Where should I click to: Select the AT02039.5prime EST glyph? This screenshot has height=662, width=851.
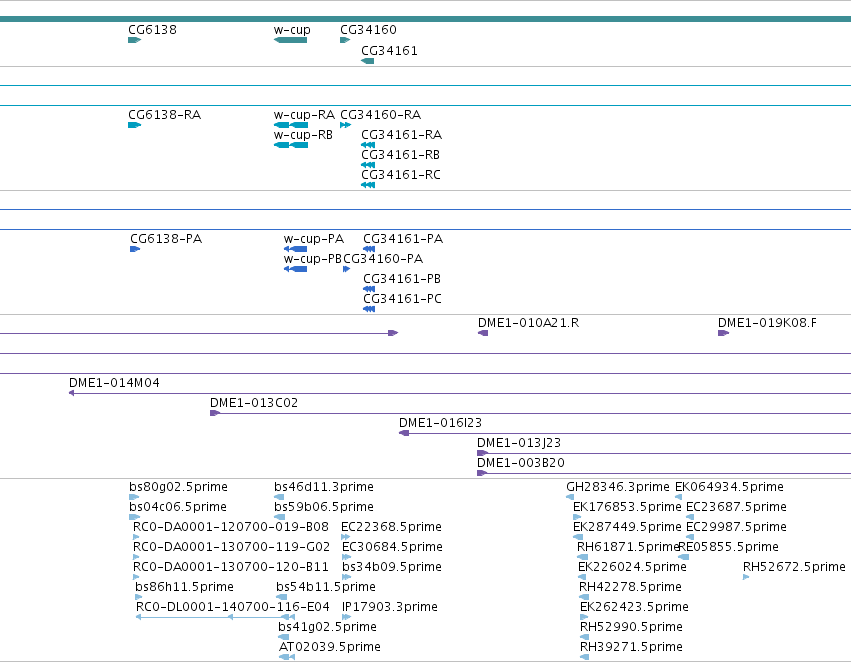pyautogui.click(x=287, y=657)
